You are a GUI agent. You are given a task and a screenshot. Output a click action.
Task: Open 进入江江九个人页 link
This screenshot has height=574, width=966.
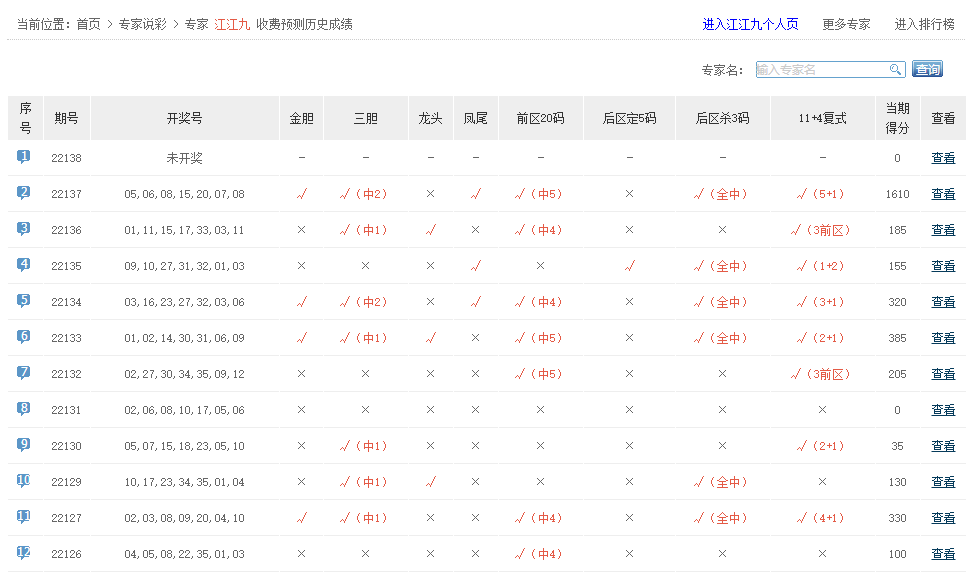(750, 24)
